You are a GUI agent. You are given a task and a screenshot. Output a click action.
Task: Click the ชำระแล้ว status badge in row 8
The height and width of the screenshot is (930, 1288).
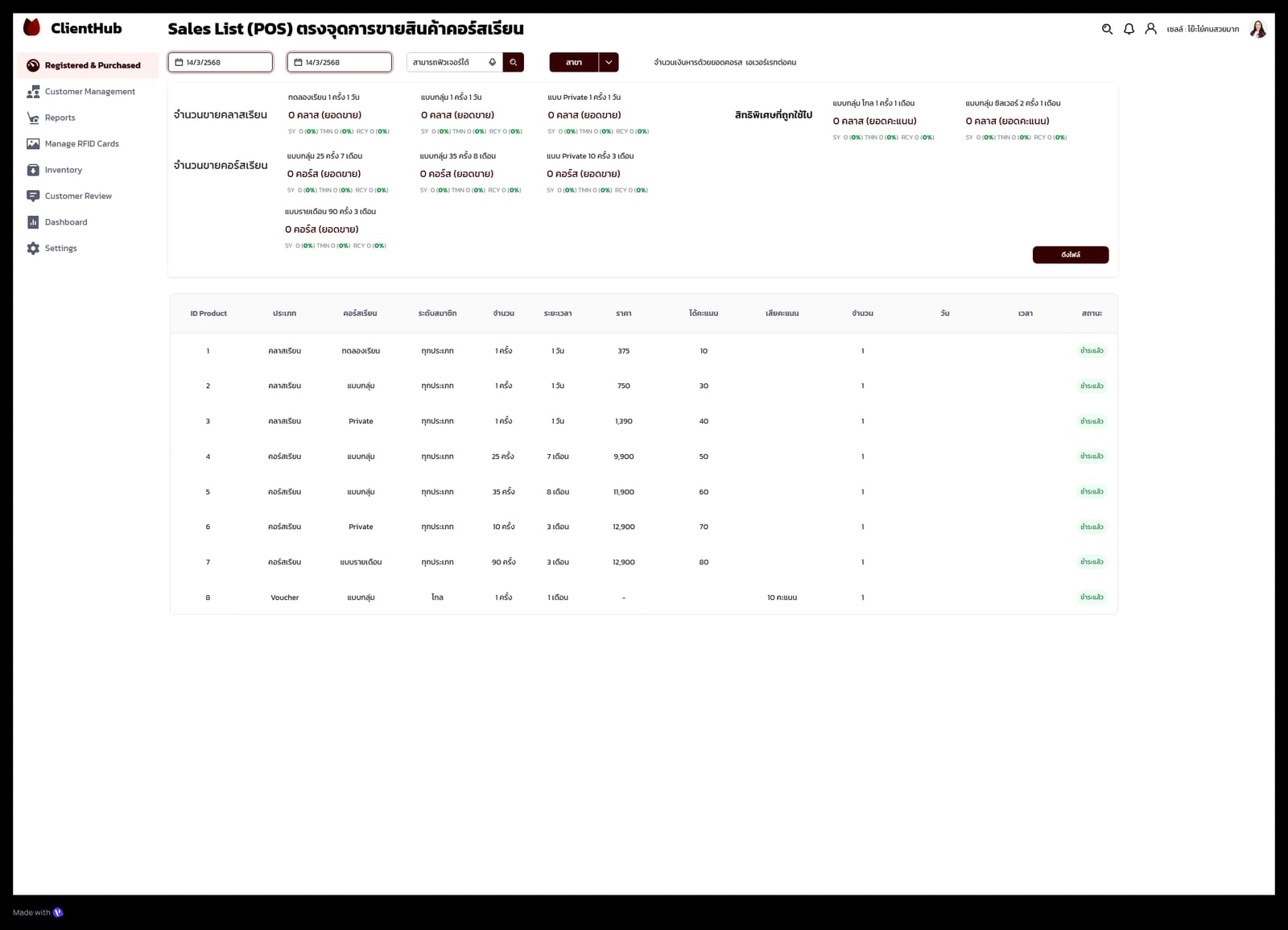pos(1092,597)
